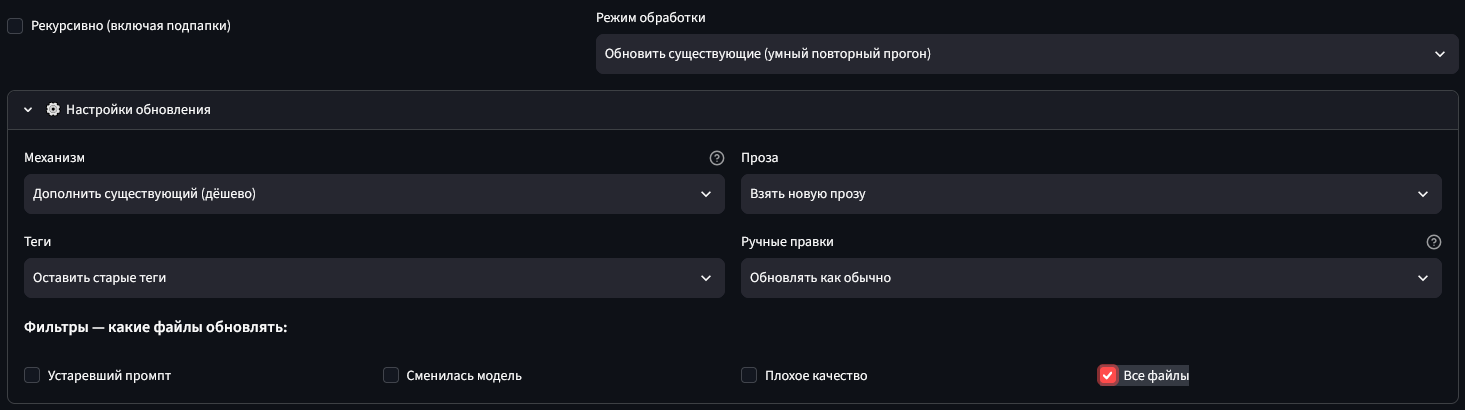Open the Обновить существующие mode dropdown
Viewport: 1465px width, 410px height.
click(1027, 54)
